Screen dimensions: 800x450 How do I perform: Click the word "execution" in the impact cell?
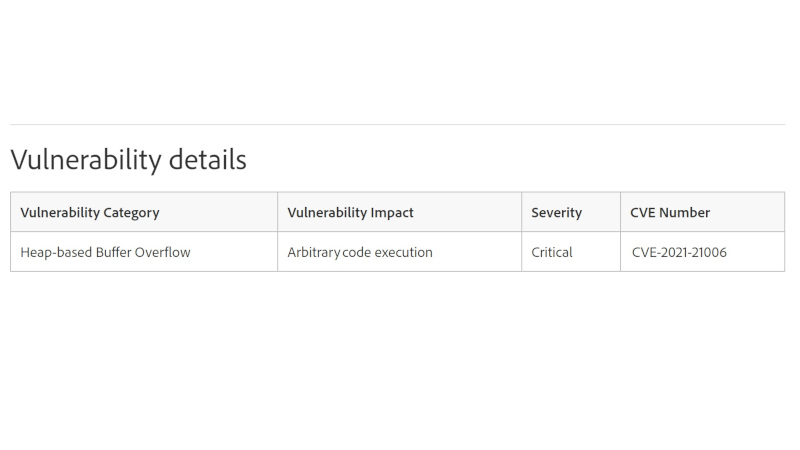[x=404, y=253]
